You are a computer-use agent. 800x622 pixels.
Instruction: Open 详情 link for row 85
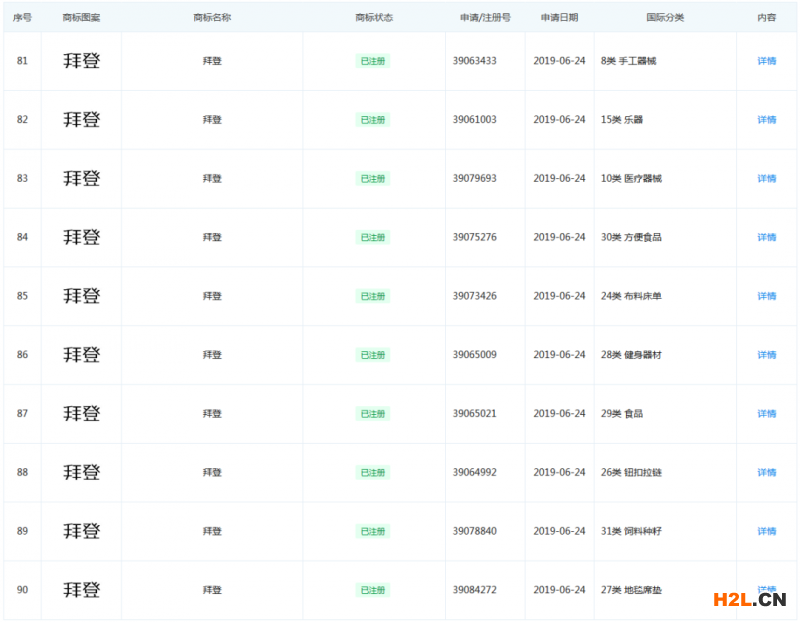pyautogui.click(x=766, y=296)
